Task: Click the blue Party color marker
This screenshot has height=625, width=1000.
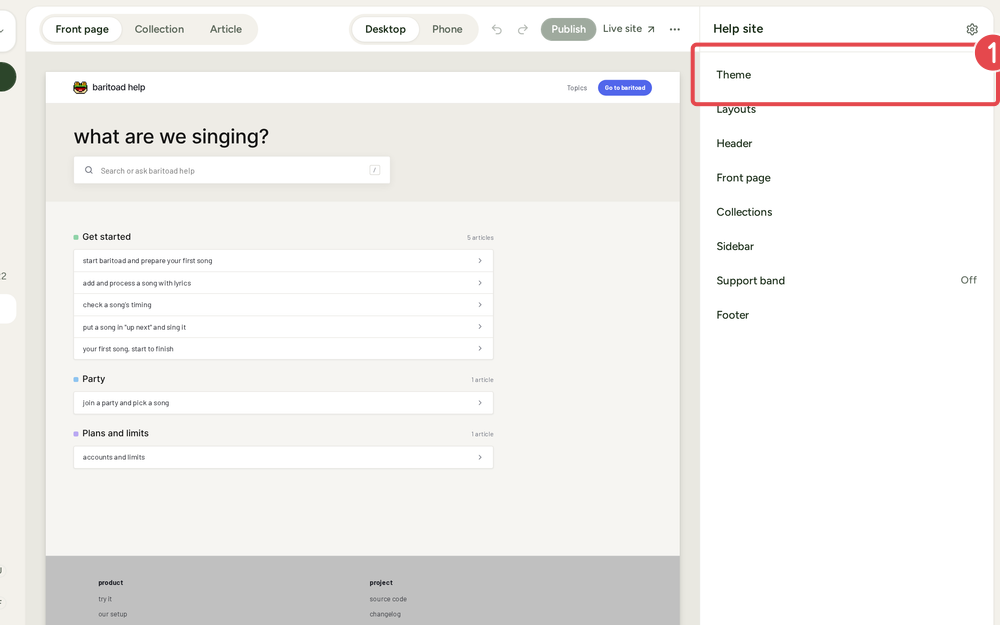Action: click(x=76, y=379)
